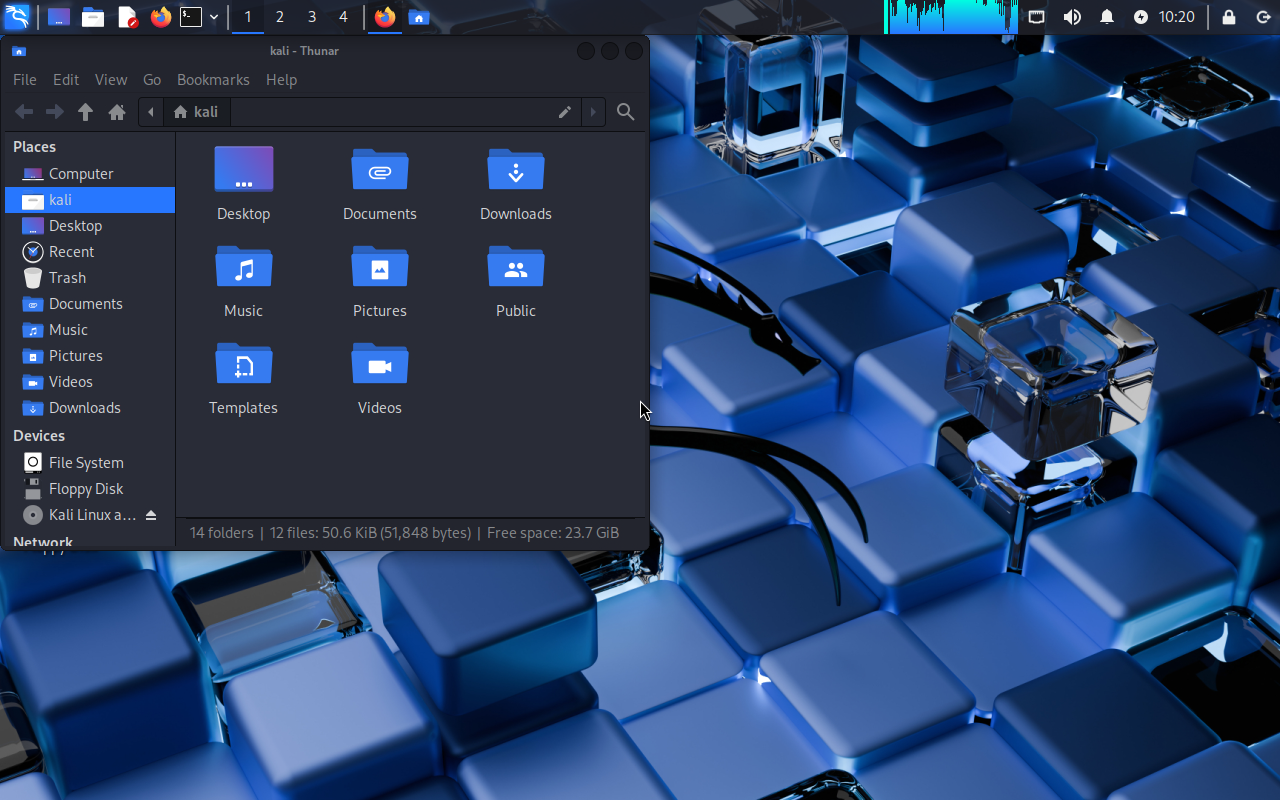The image size is (1280, 800).
Task: Click the volume speaker icon
Action: (x=1072, y=17)
